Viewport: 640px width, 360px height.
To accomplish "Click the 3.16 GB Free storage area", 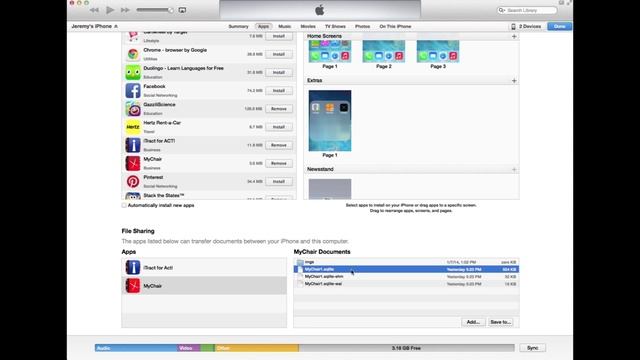I will [406, 348].
